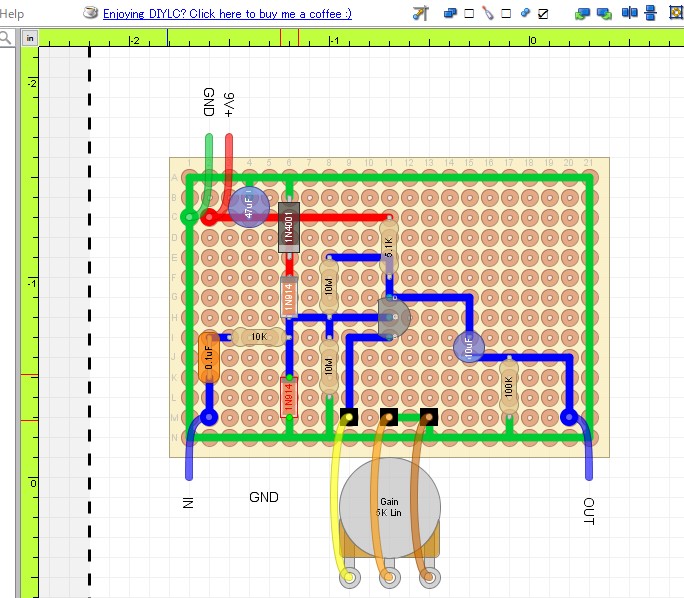The width and height of the screenshot is (684, 598).
Task: Select the highlighted lower 1N914 diode
Action: coord(289,397)
